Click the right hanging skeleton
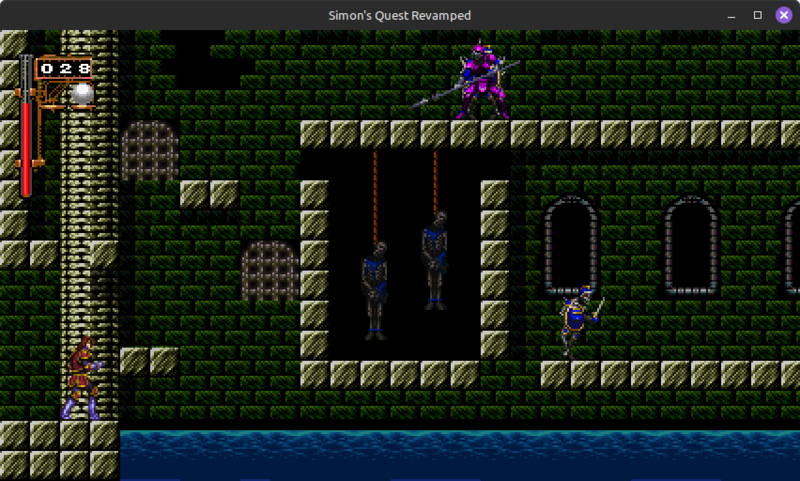 coord(434,258)
